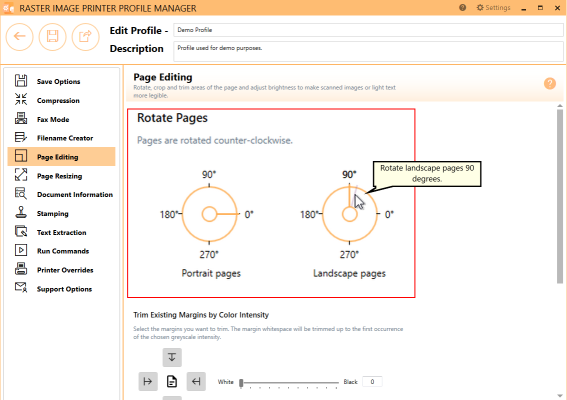567x400 pixels.
Task: Click the Text Extraction icon
Action: (x=21, y=231)
